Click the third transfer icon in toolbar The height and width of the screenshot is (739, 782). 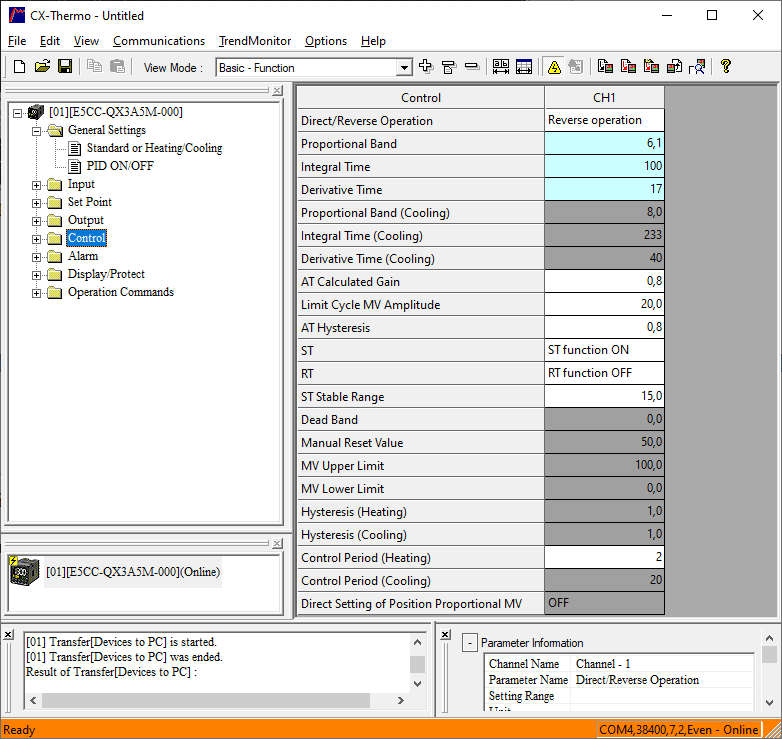[x=651, y=66]
